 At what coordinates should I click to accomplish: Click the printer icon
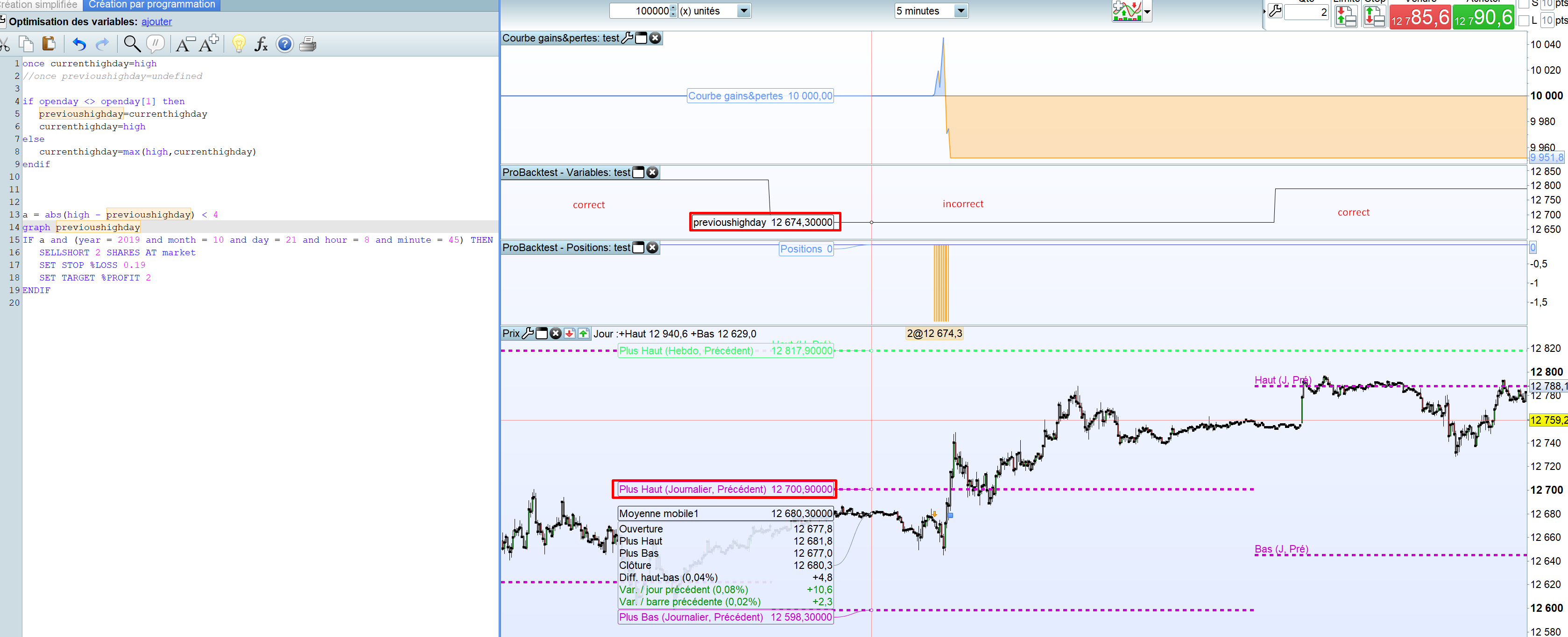[x=308, y=44]
